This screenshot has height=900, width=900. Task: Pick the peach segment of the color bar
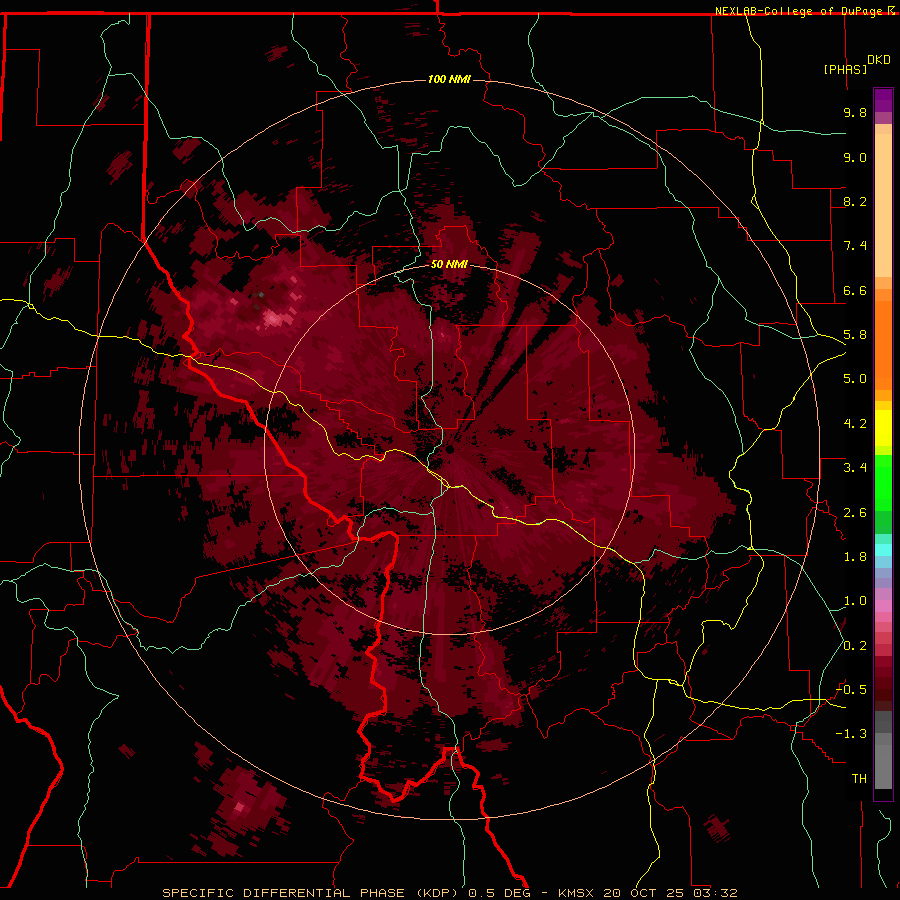[883, 205]
